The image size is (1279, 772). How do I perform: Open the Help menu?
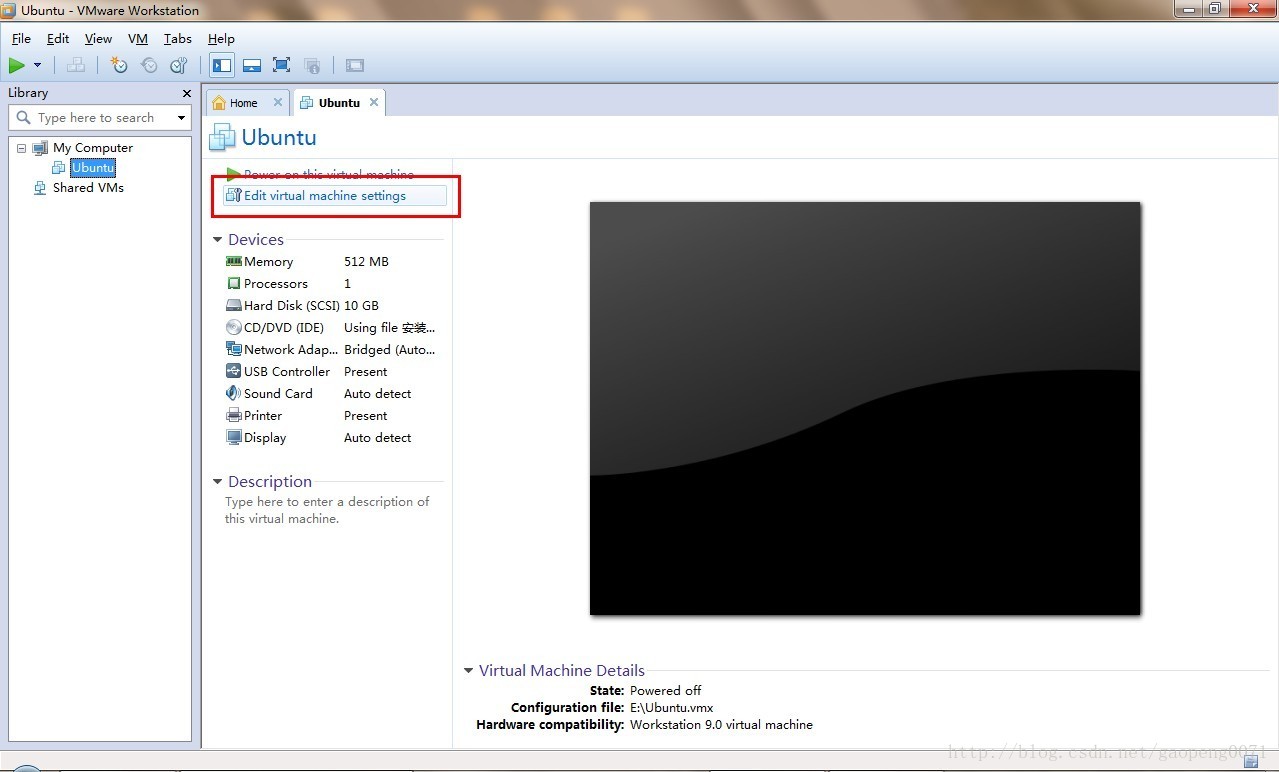coord(221,38)
